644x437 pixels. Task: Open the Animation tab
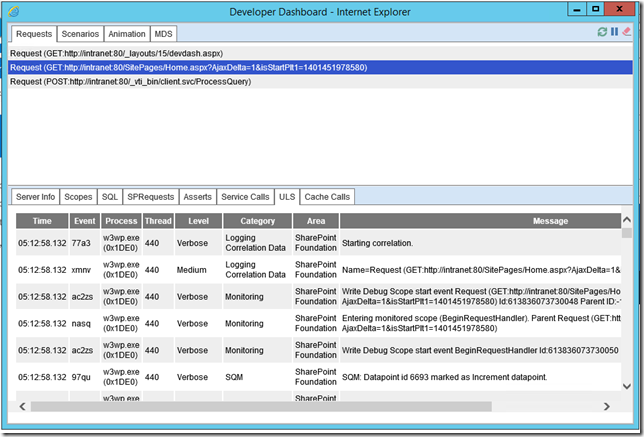point(127,33)
